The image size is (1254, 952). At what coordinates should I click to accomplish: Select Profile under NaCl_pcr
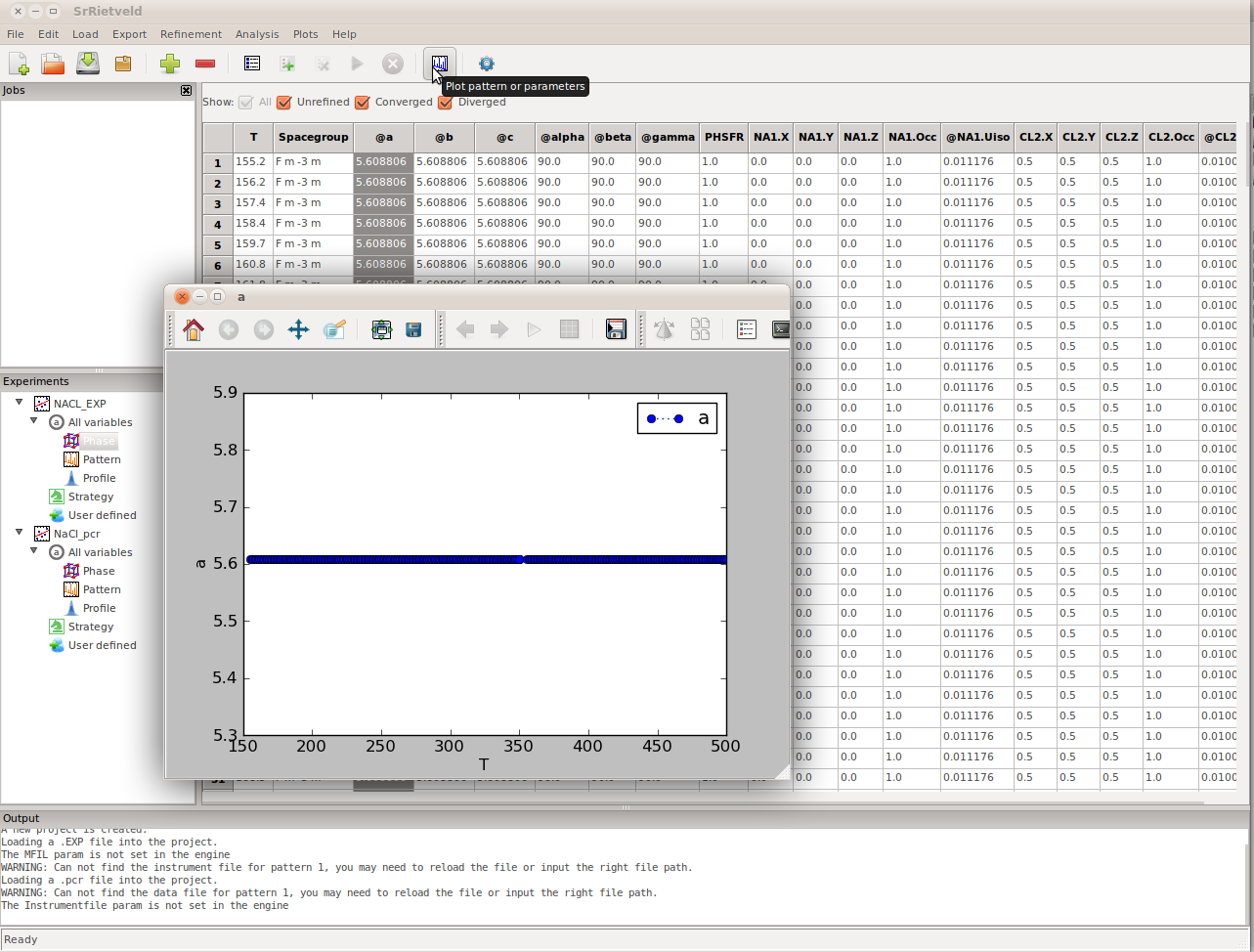pos(99,608)
